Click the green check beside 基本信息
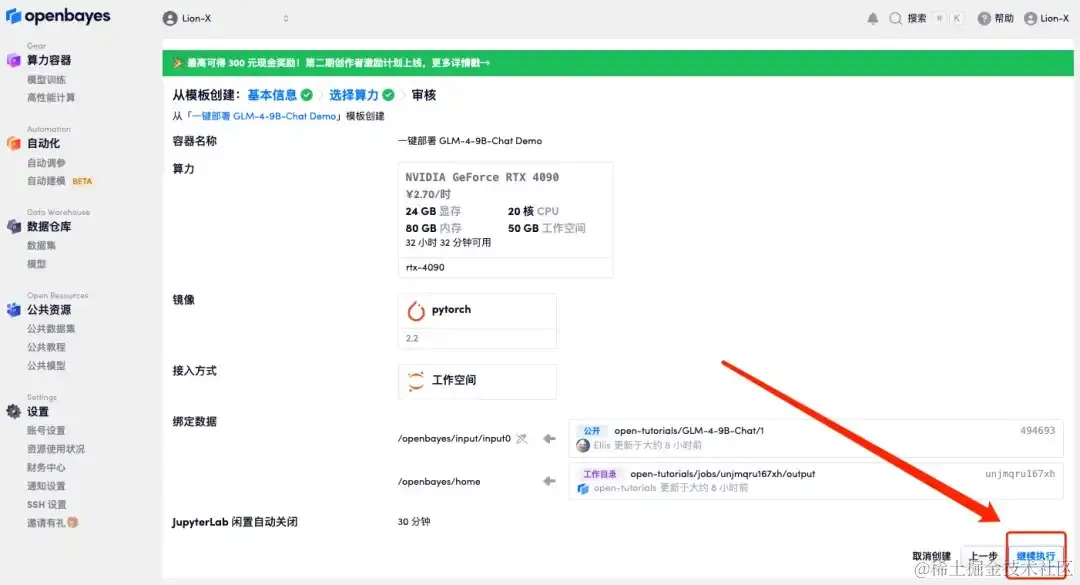The width and height of the screenshot is (1080, 585). coord(307,95)
